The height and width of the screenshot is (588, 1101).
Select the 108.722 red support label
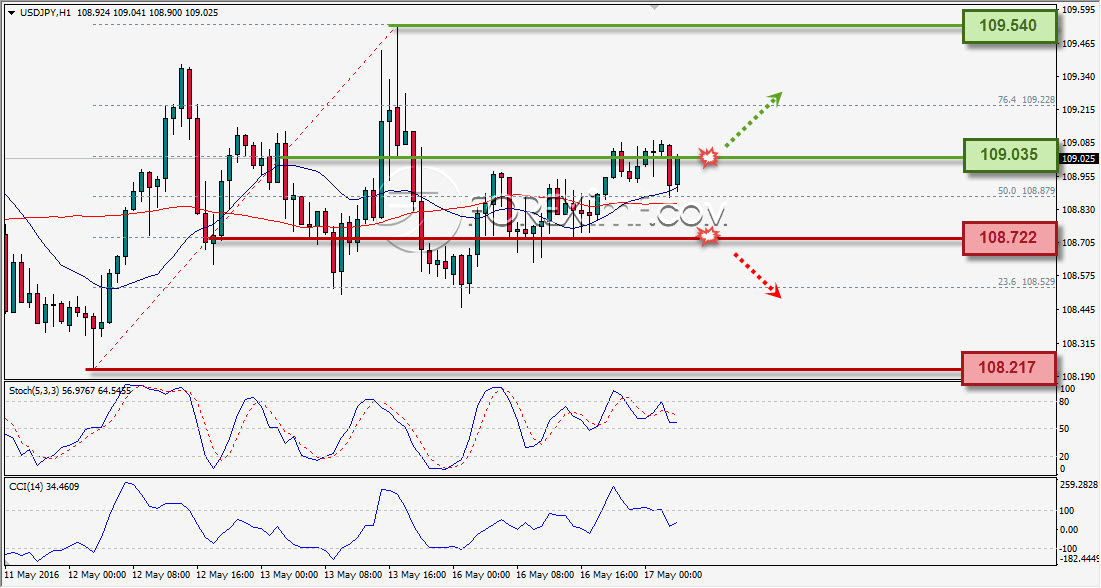pyautogui.click(x=1009, y=237)
